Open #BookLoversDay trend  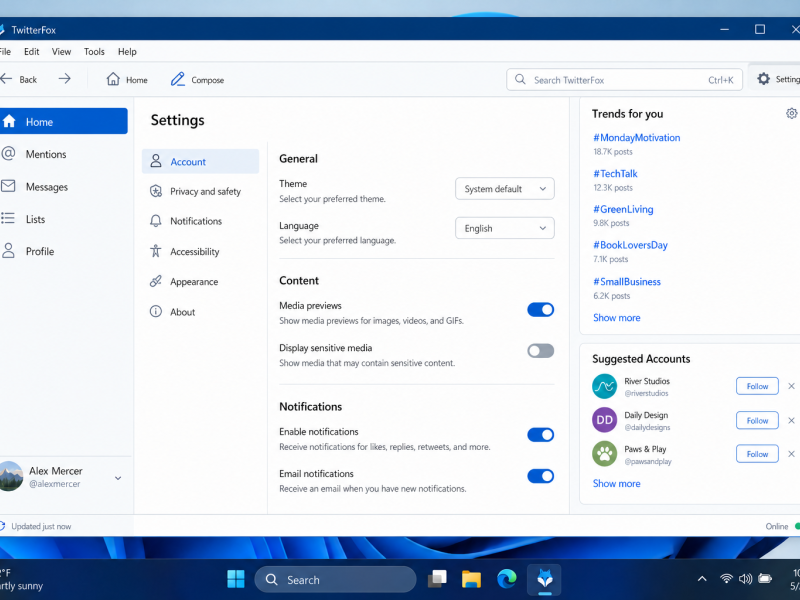(x=630, y=245)
